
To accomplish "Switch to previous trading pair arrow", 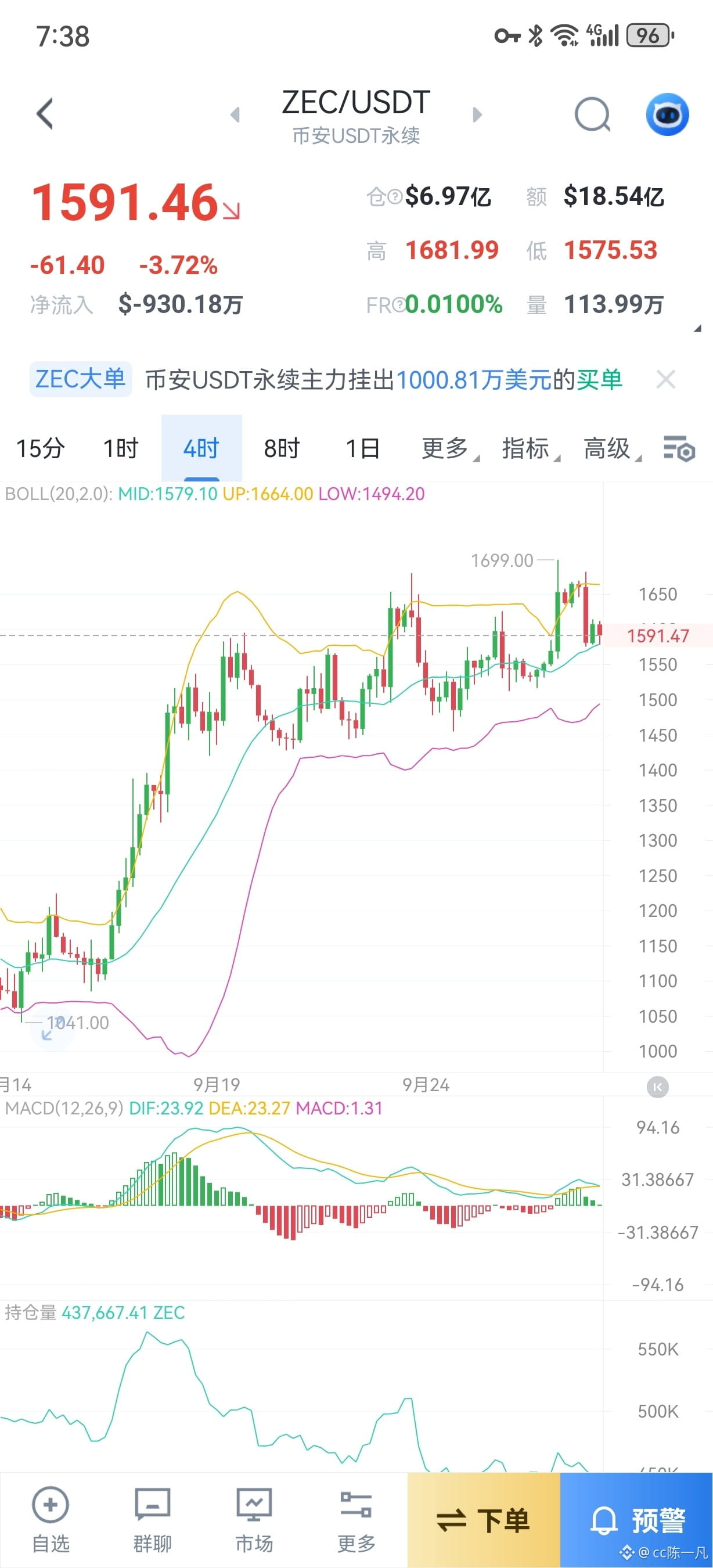I will click(x=235, y=114).
